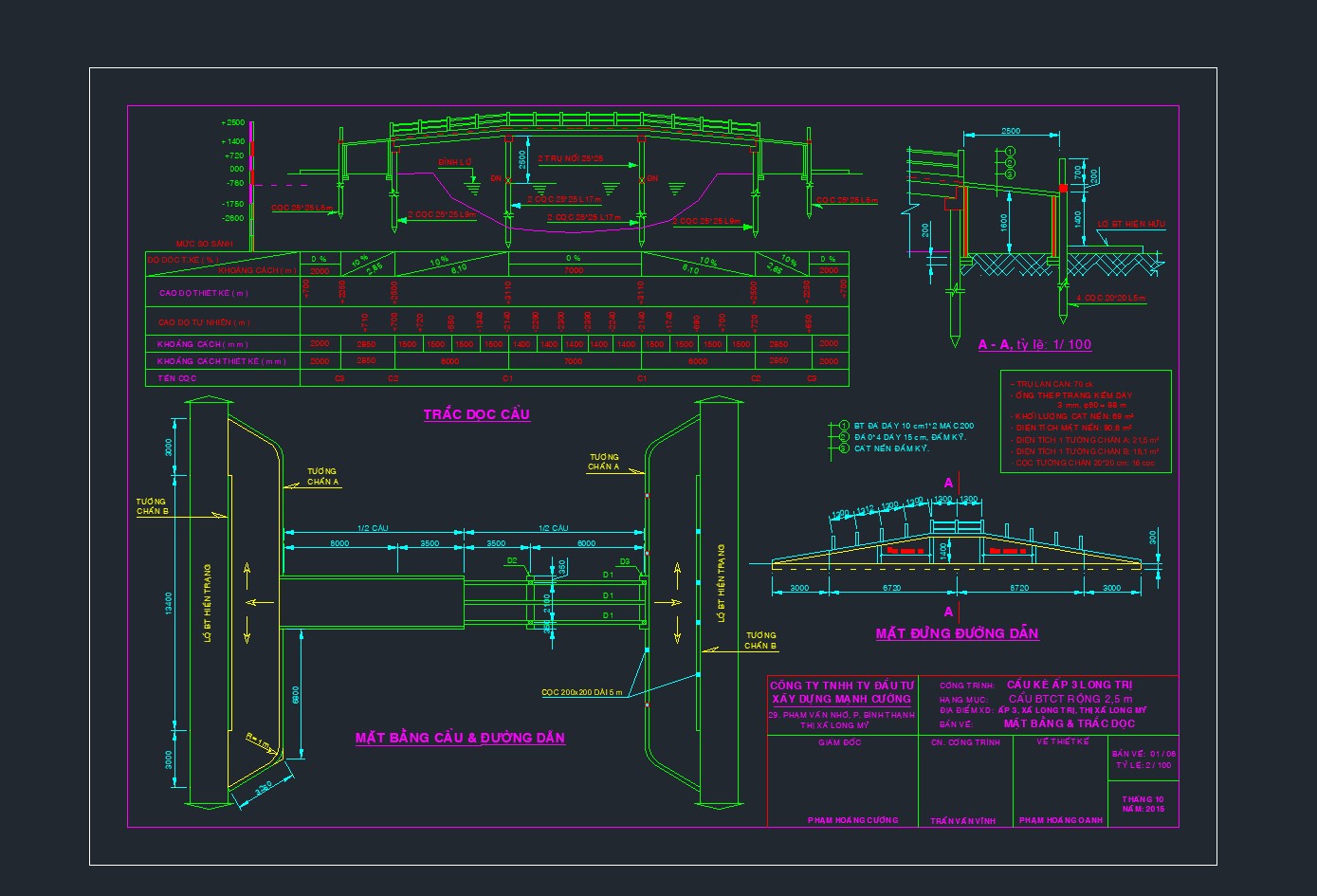Click the 'R=1m' radius annotation

(x=257, y=741)
